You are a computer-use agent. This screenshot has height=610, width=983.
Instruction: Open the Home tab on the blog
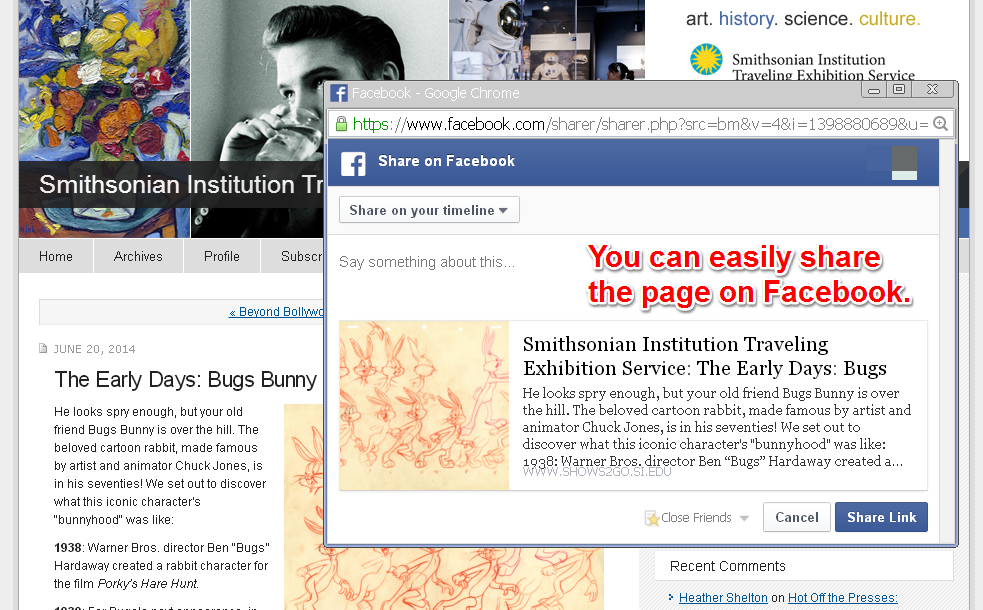56,256
